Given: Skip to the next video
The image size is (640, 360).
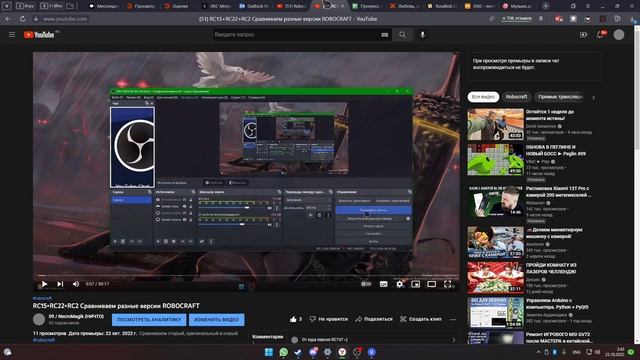Looking at the screenshot, I should [x=60, y=284].
